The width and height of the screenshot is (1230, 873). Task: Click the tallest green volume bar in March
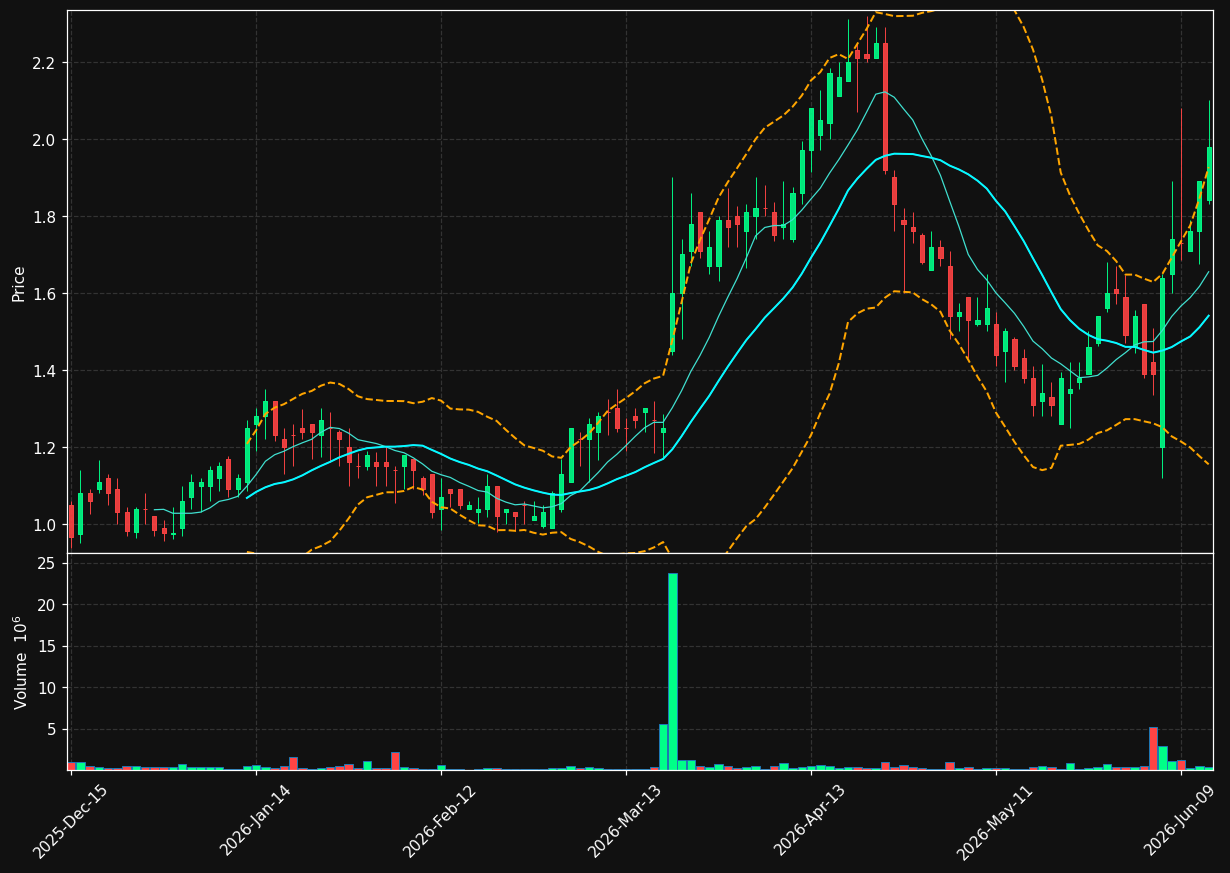coord(673,671)
